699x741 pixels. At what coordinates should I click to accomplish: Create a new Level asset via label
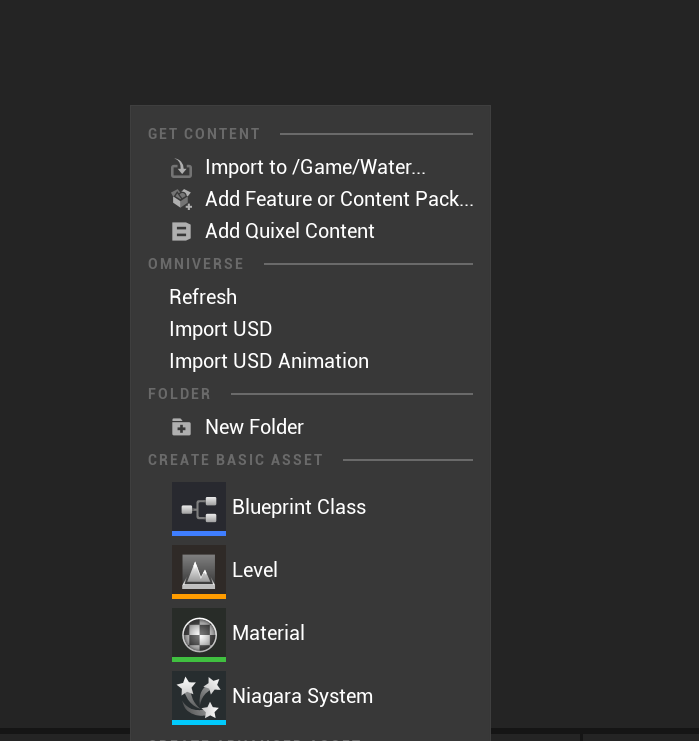click(x=255, y=570)
